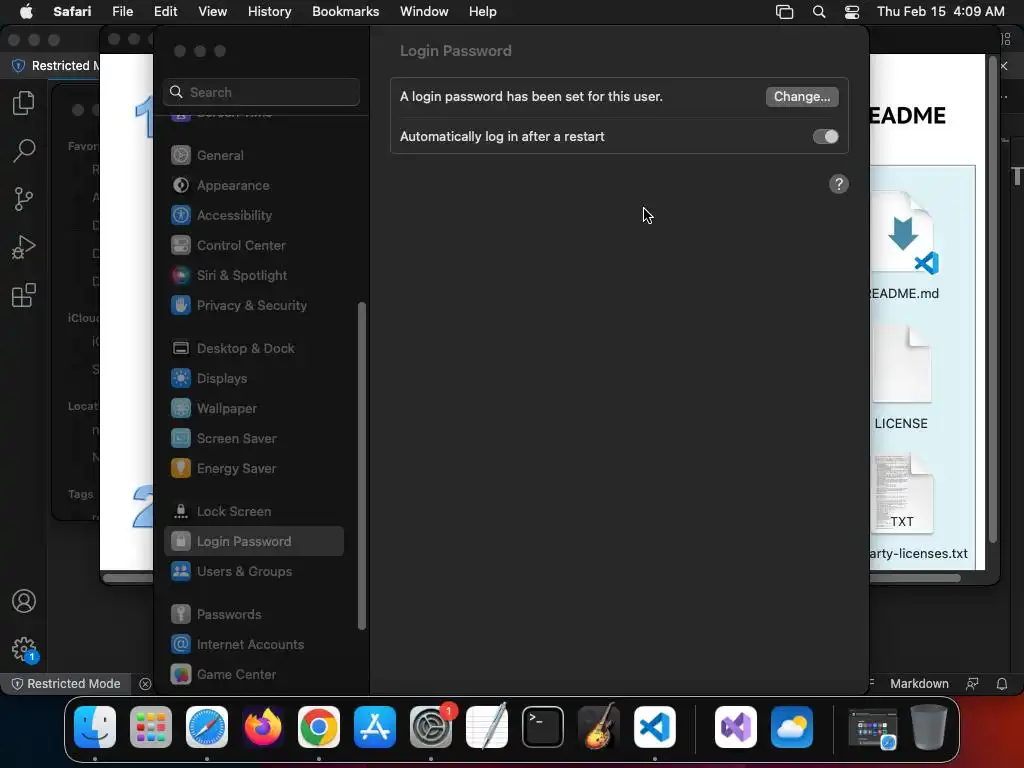Select Displays in settings sidebar

(x=253, y=379)
